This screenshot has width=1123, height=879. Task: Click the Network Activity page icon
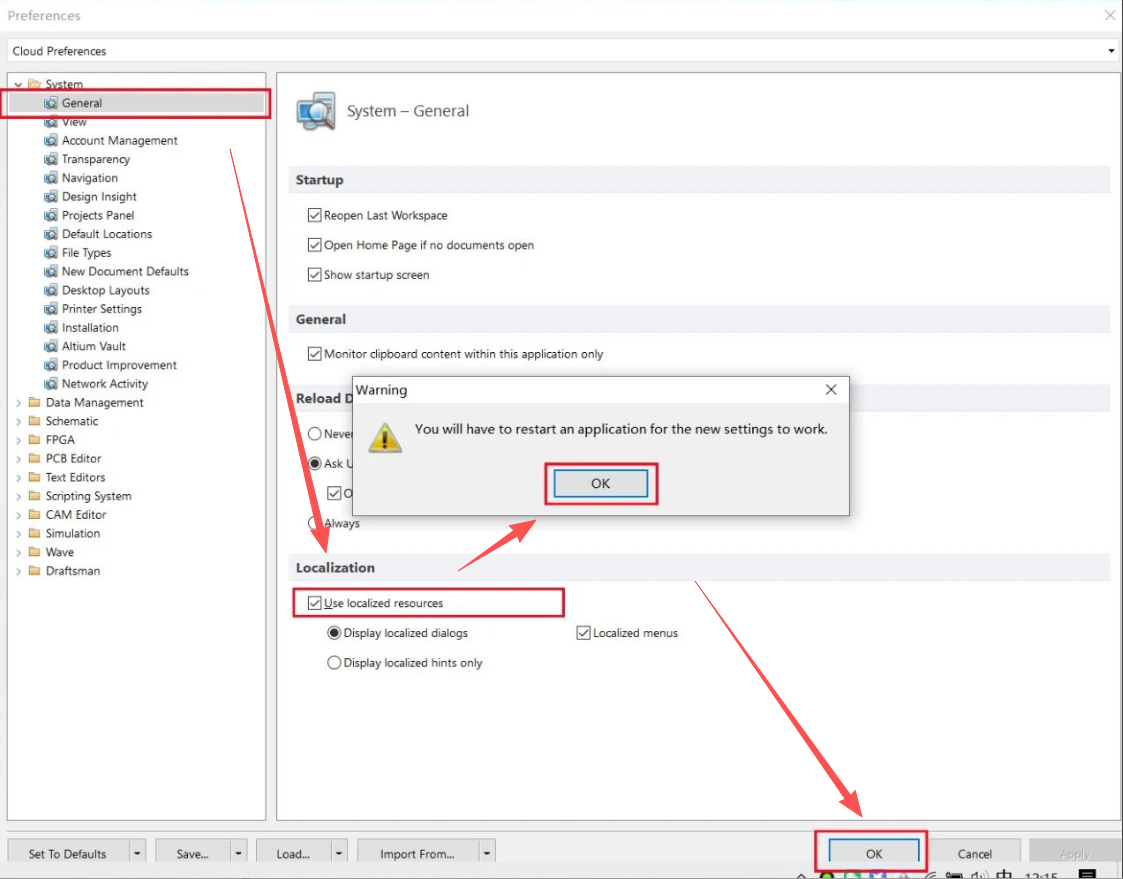pos(51,384)
